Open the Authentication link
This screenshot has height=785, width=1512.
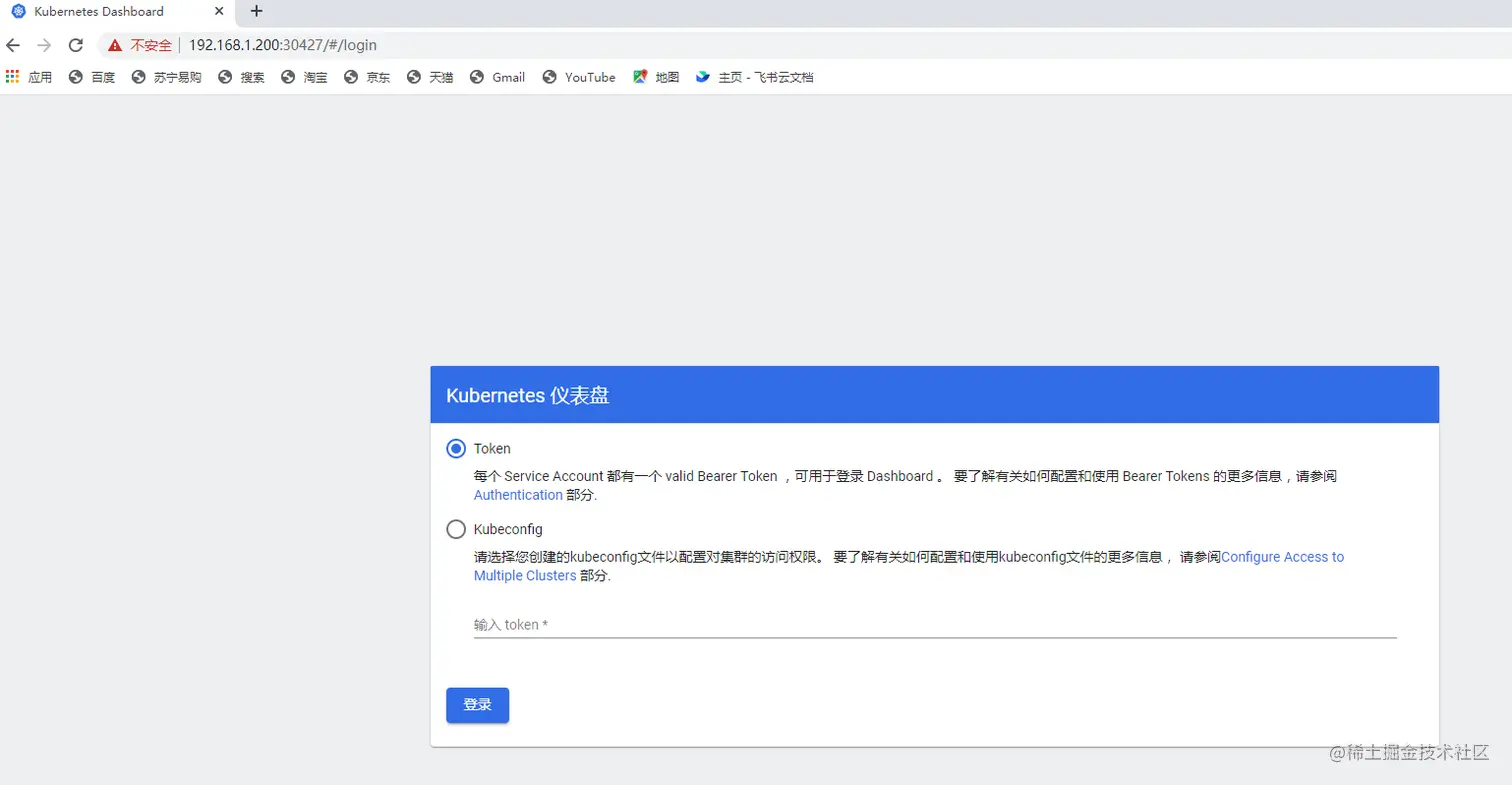pos(518,495)
